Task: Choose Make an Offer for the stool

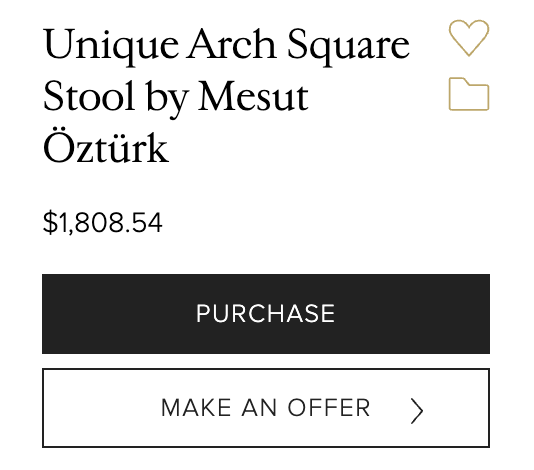Action: click(x=266, y=408)
